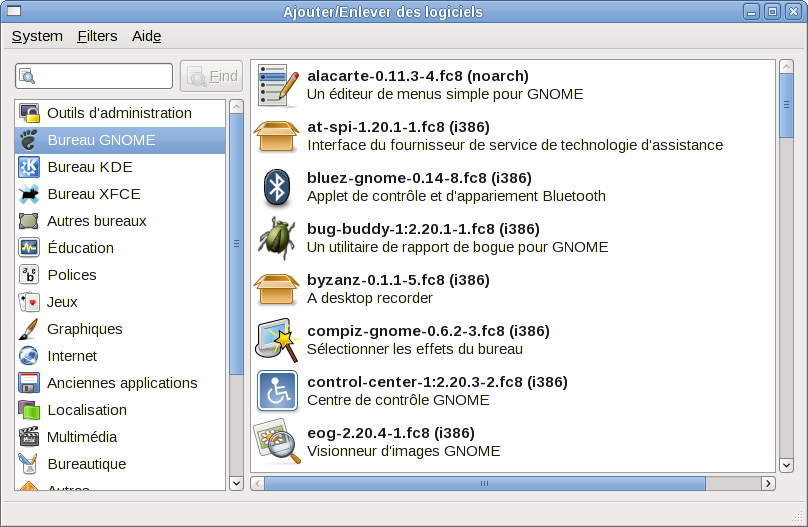Image resolution: width=808 pixels, height=527 pixels.
Task: Click the alacarte menu editor icon
Action: 277,85
